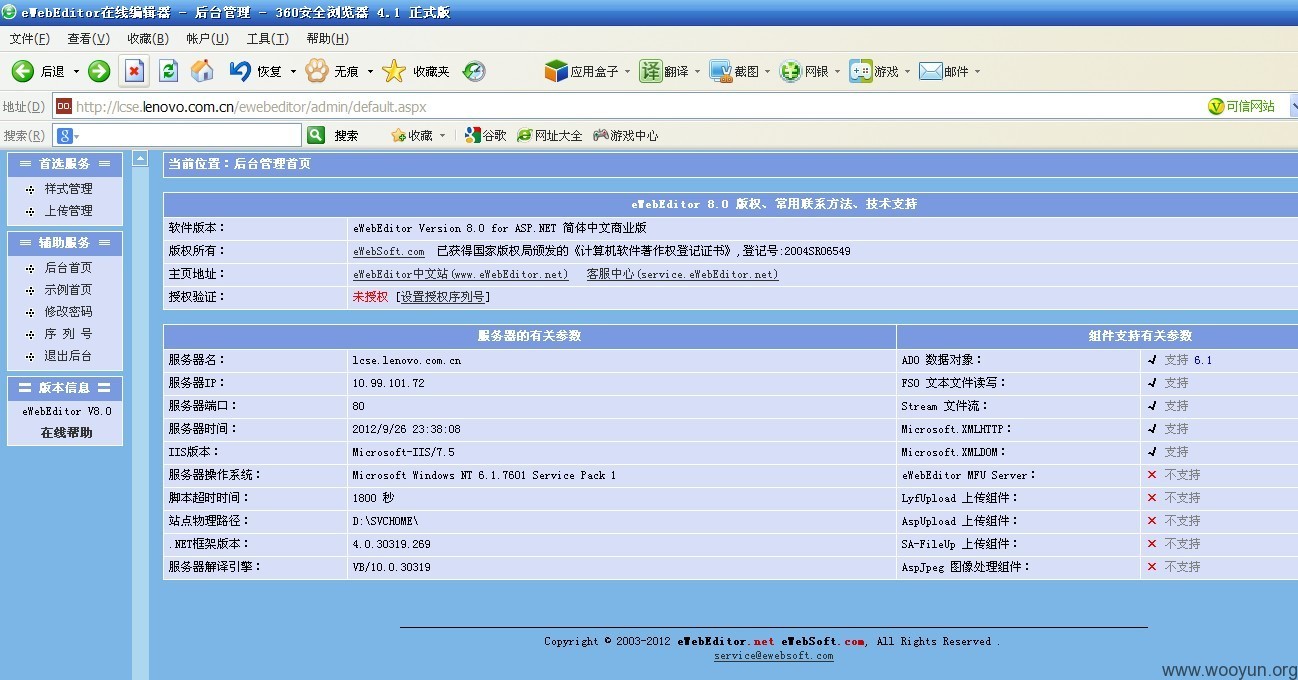1298x680 pixels.
Task: Open 上传管理 in the sidebar
Action: [x=68, y=210]
